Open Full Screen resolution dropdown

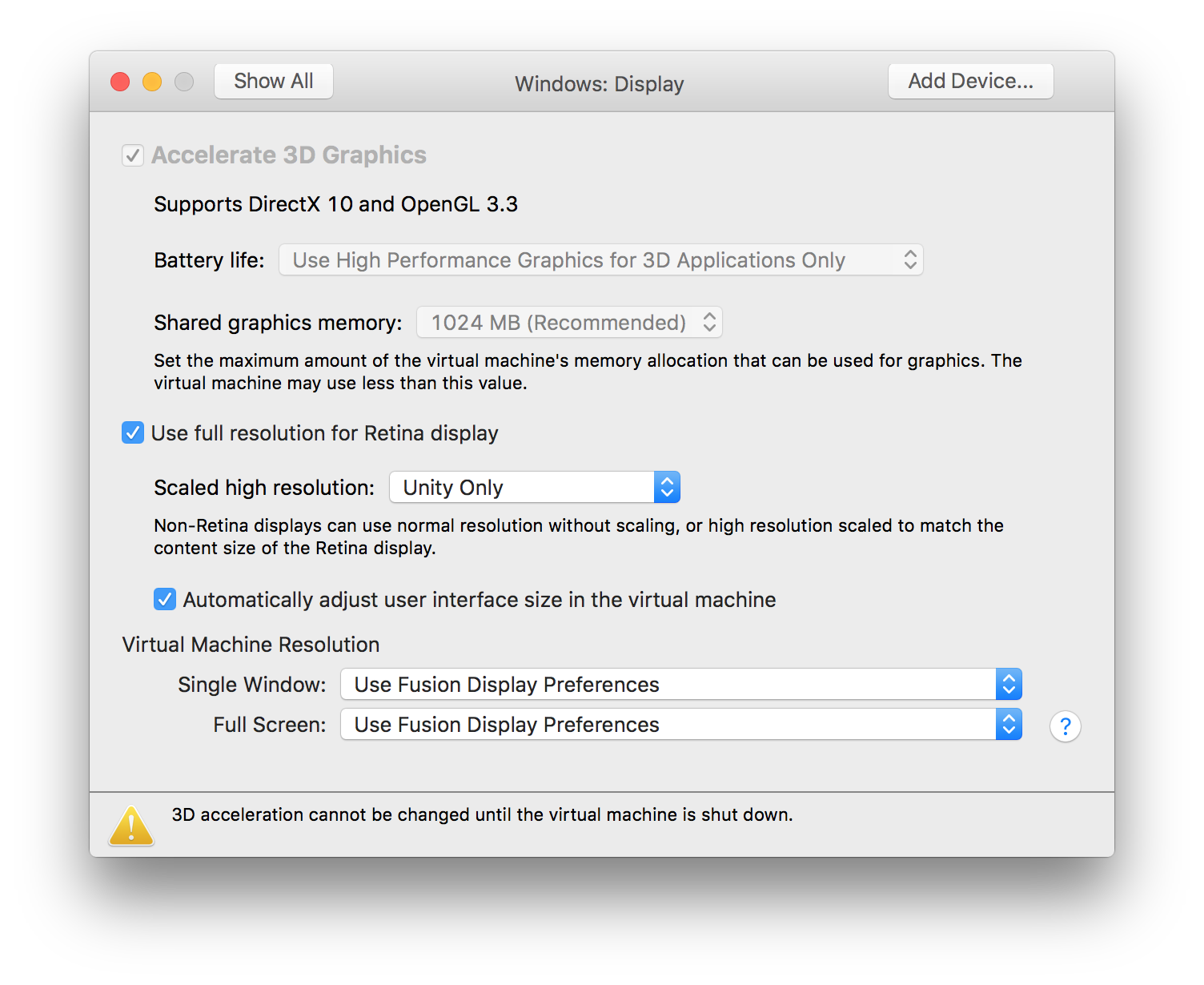[x=681, y=725]
